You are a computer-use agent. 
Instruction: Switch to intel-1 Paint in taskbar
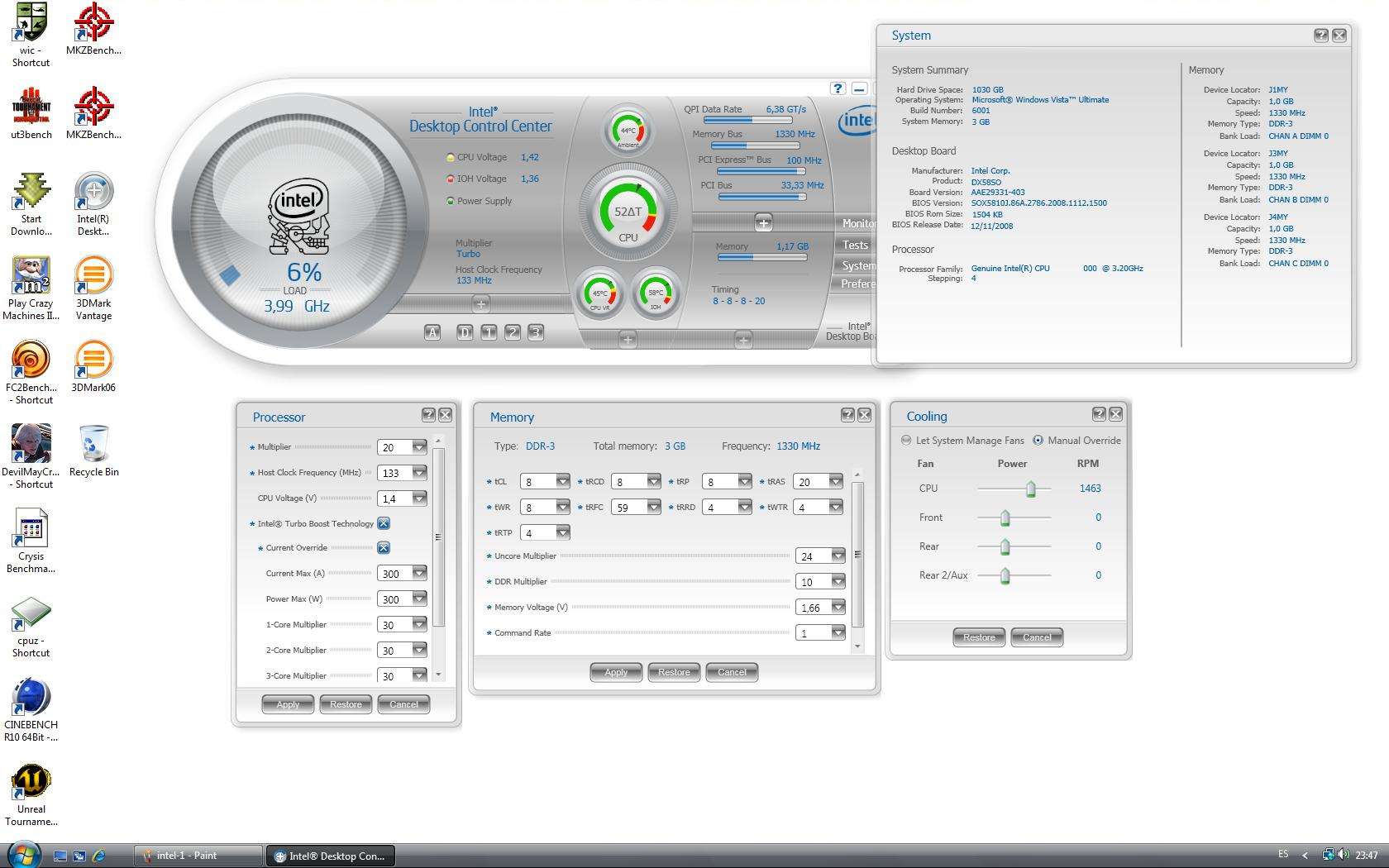(x=198, y=856)
